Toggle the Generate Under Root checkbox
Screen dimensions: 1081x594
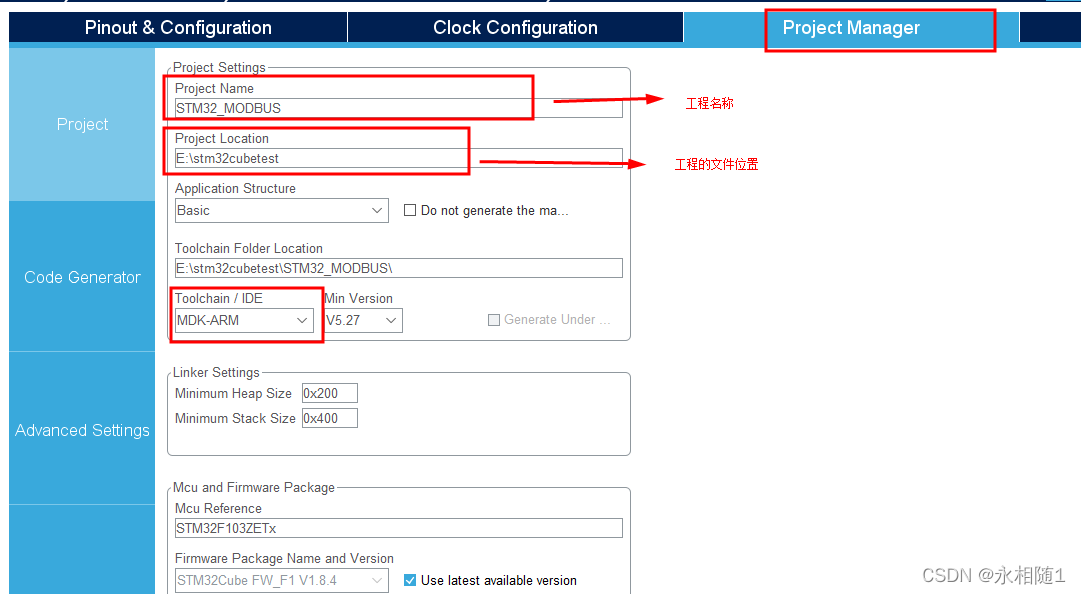(494, 320)
